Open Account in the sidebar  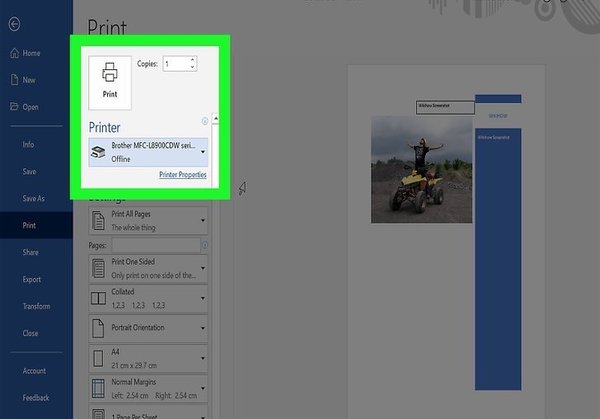[x=34, y=371]
